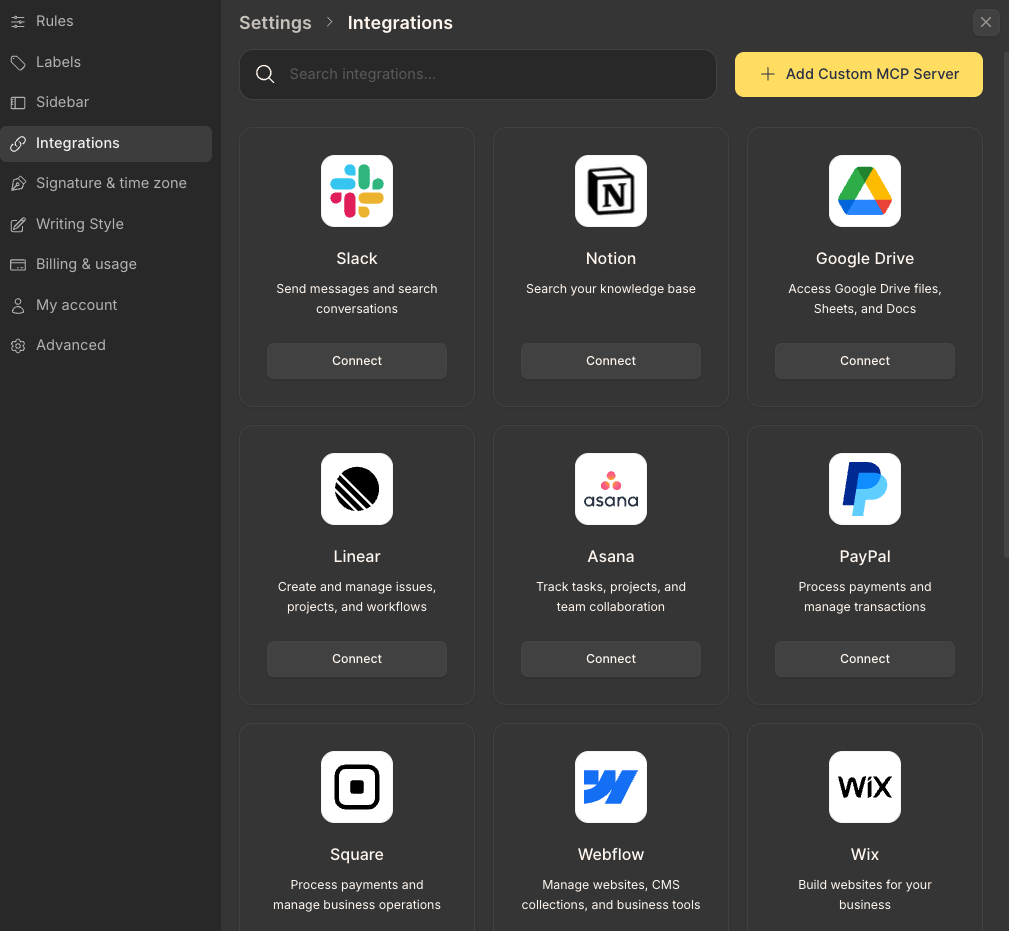Focus the Search integrations field

pos(490,74)
